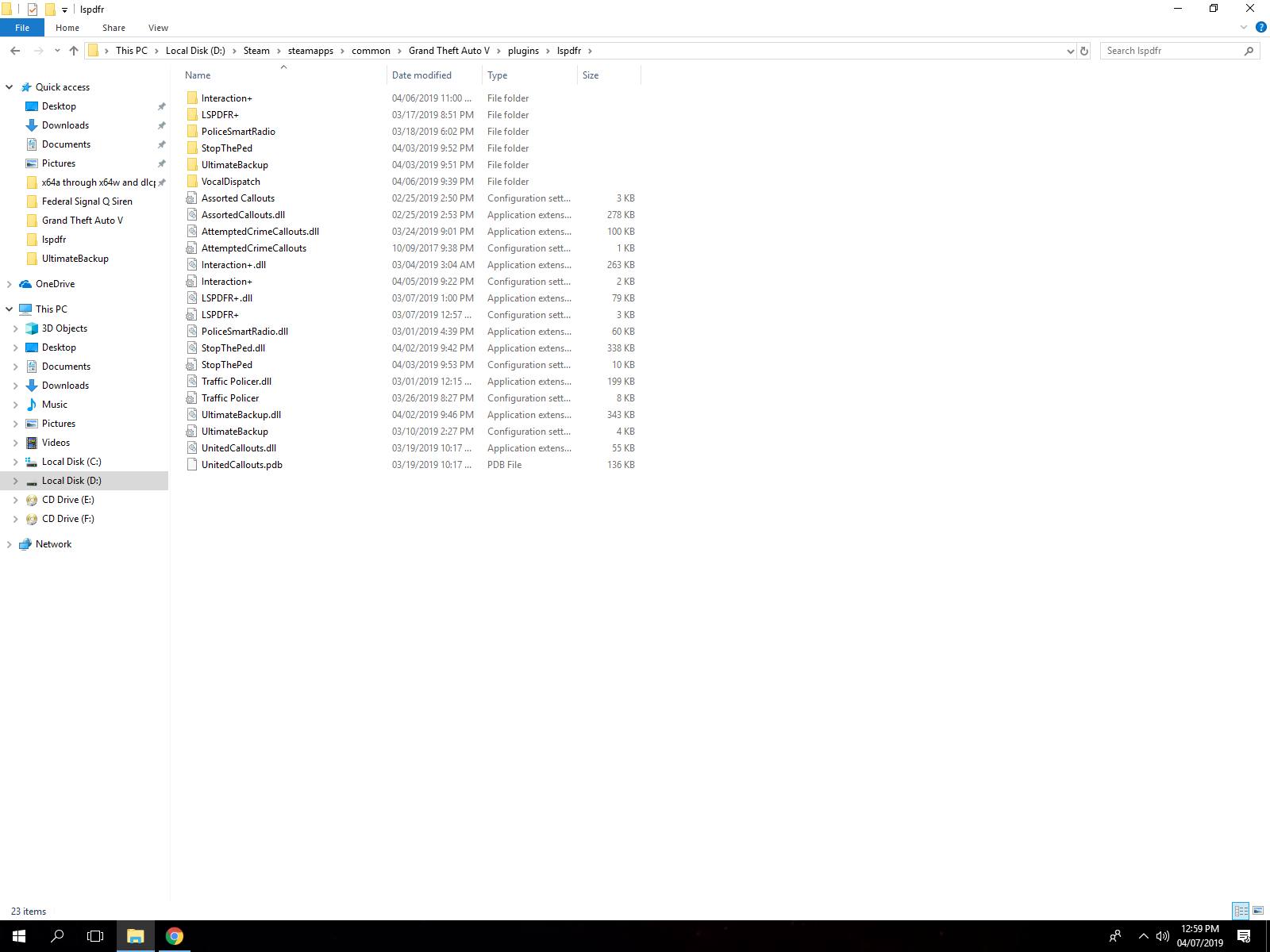
Task: Open the Action Center notifications
Action: (x=1244, y=936)
